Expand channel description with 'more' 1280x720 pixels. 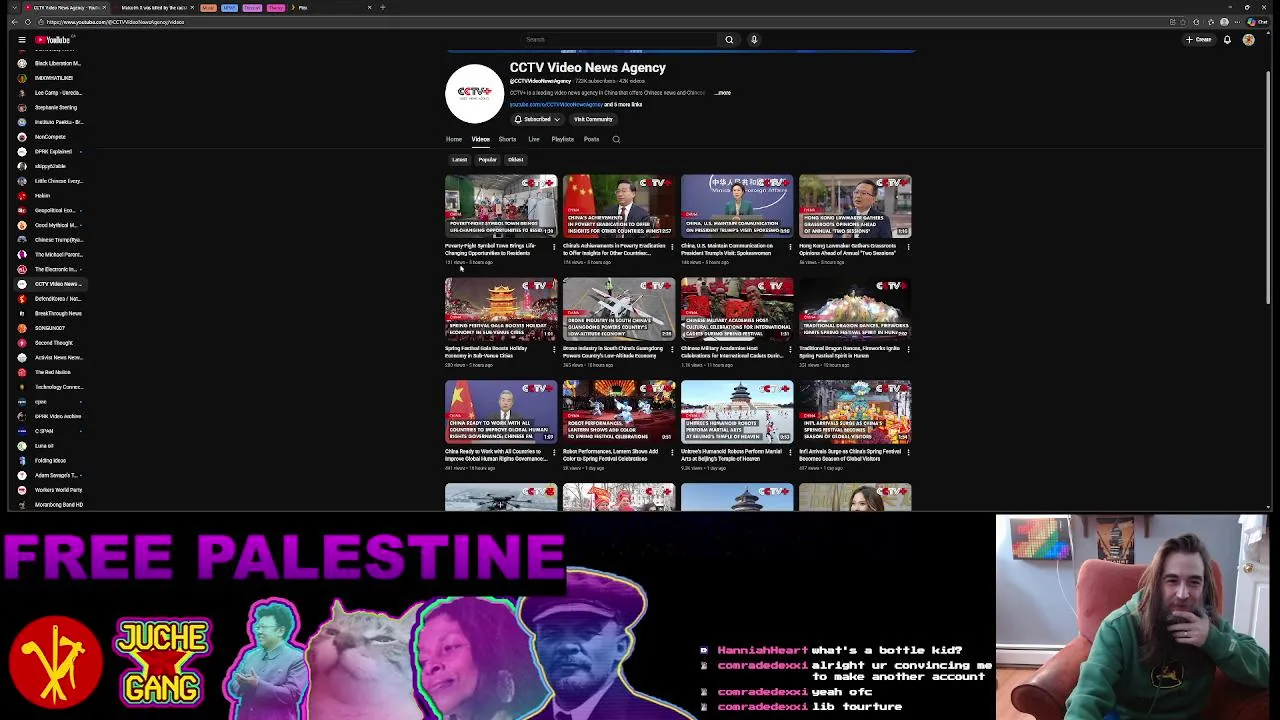click(x=724, y=93)
